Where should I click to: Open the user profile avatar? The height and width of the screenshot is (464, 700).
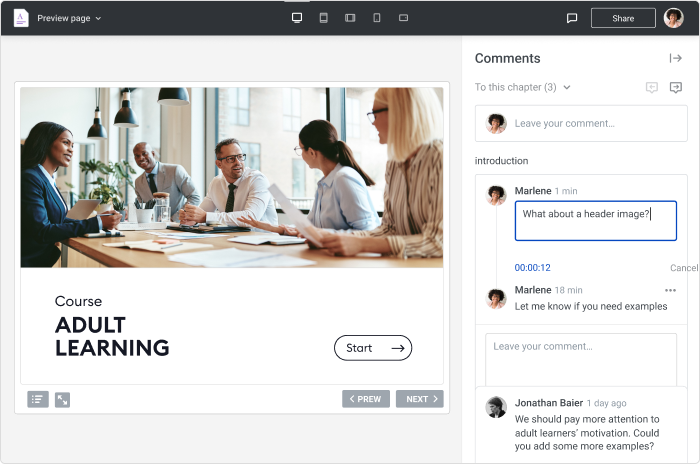674,18
